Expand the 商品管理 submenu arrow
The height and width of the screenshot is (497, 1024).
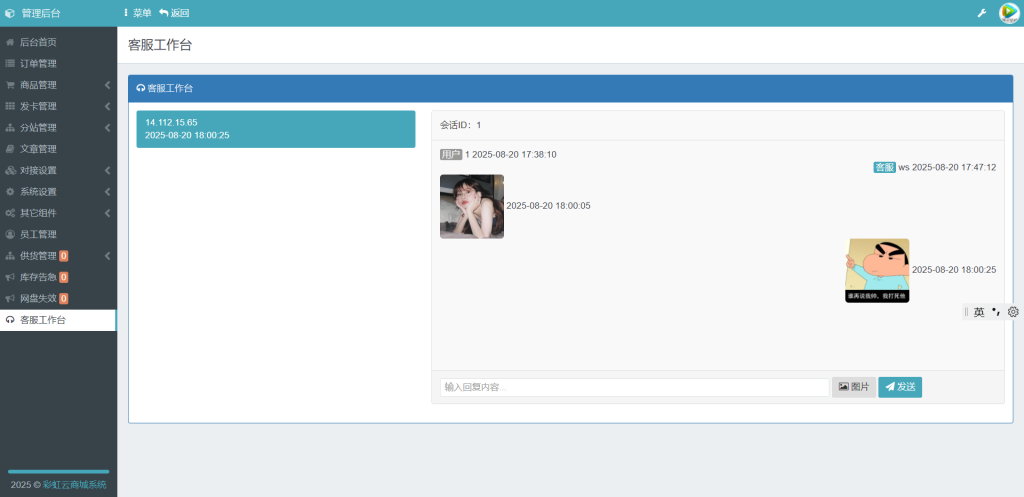pyautogui.click(x=107, y=85)
